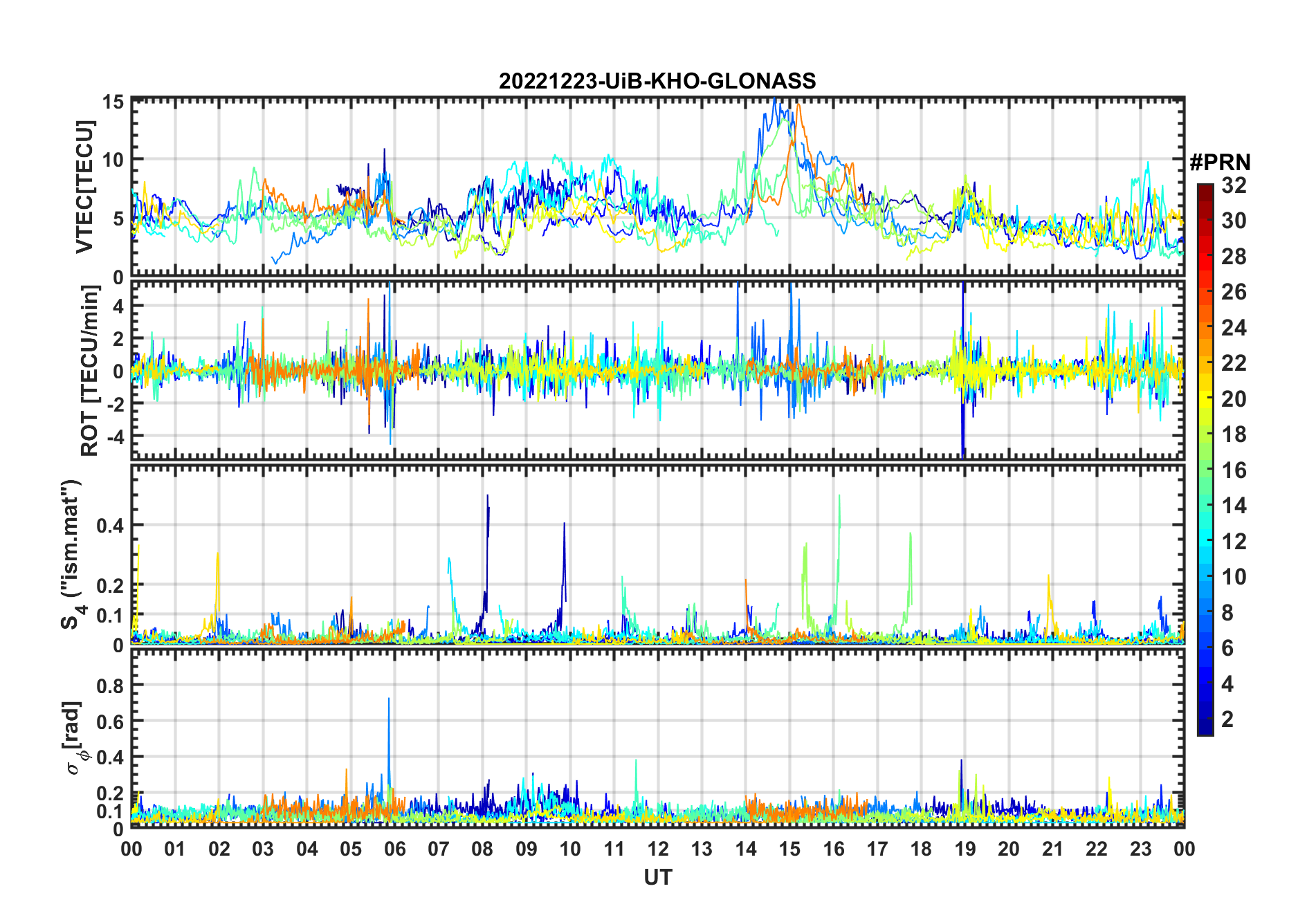1316x920 pixels.
Task: Click UT axis hour label 23
Action: coord(1141,849)
